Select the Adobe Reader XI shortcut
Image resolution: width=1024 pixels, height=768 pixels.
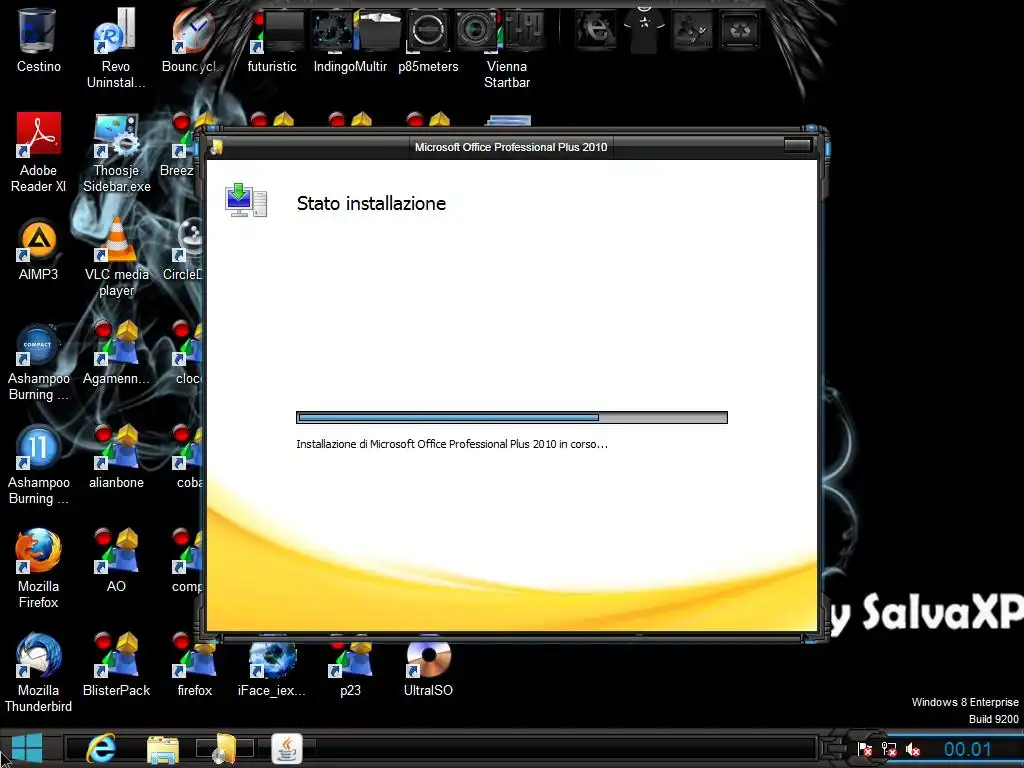point(38,152)
